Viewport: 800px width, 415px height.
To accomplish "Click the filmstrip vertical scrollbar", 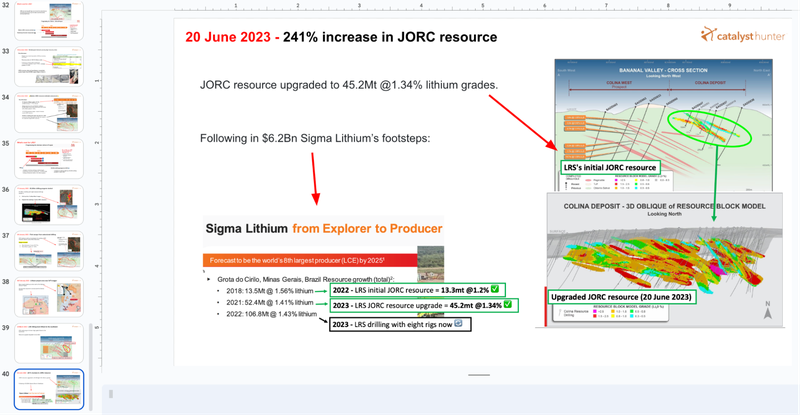I will click(91, 367).
